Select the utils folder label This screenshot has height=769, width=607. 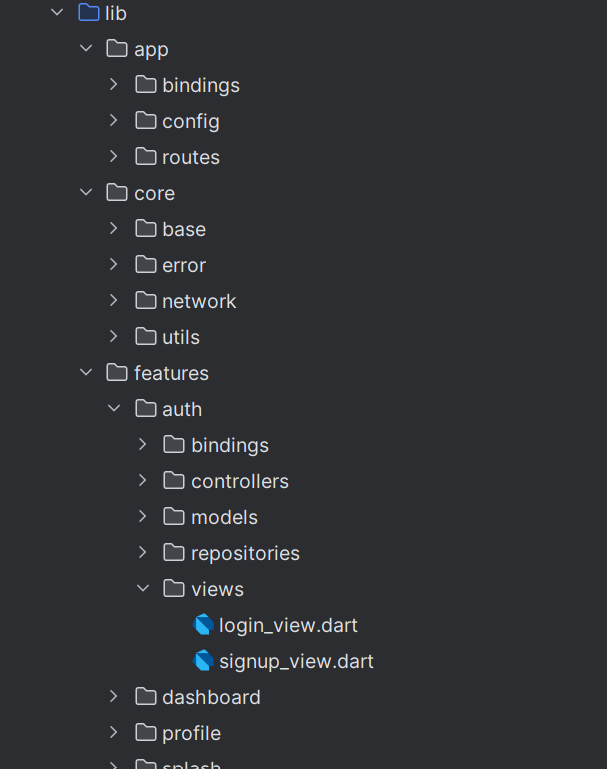181,337
